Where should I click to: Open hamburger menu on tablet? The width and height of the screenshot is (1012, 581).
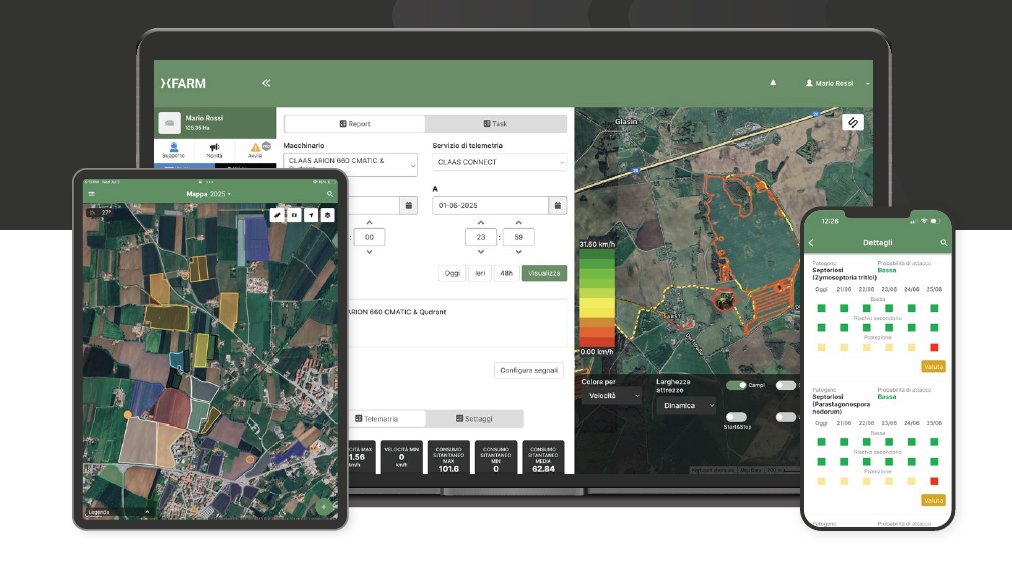tap(92, 194)
